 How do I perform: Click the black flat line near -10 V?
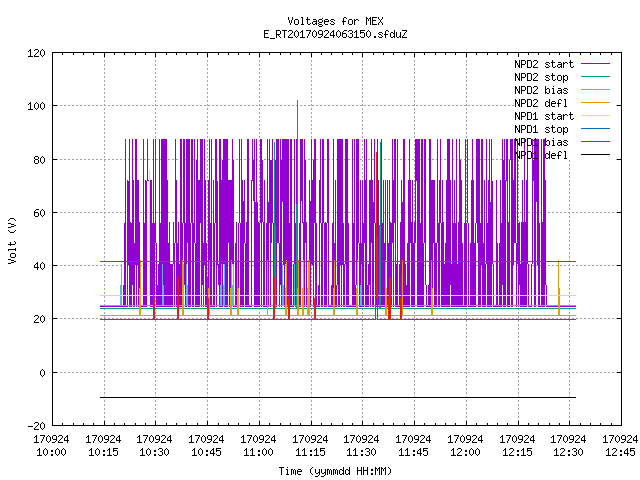pos(338,397)
